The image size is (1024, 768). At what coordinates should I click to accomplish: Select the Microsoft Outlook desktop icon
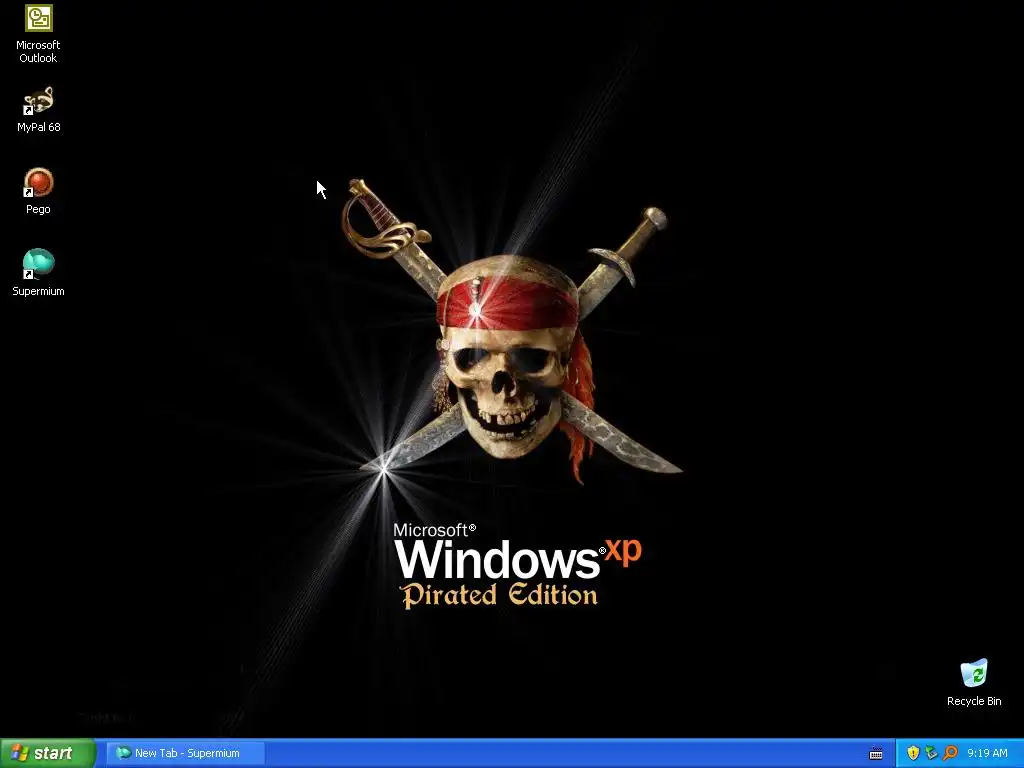pyautogui.click(x=39, y=18)
